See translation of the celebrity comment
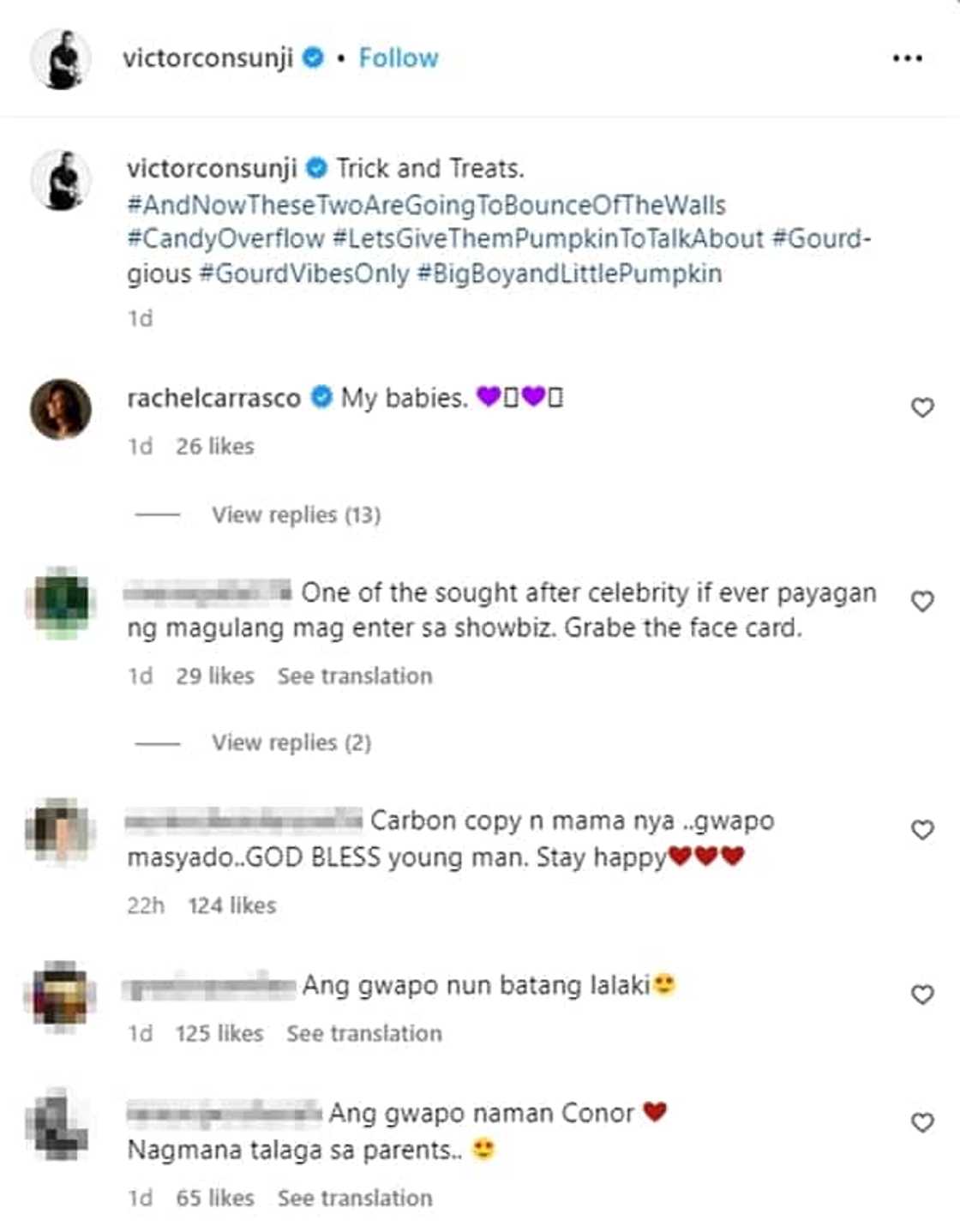 coord(355,676)
